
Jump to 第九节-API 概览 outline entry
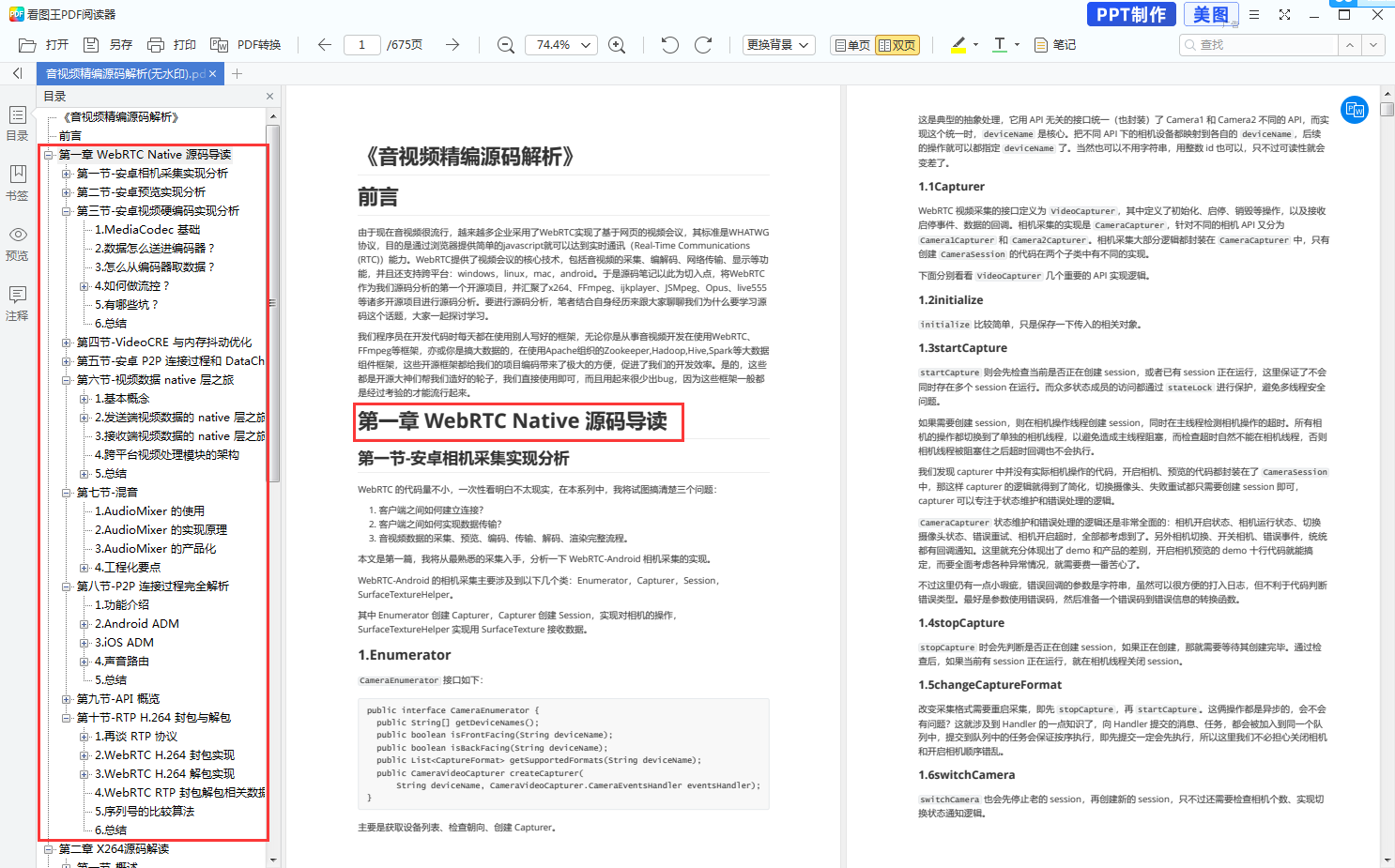(118, 699)
